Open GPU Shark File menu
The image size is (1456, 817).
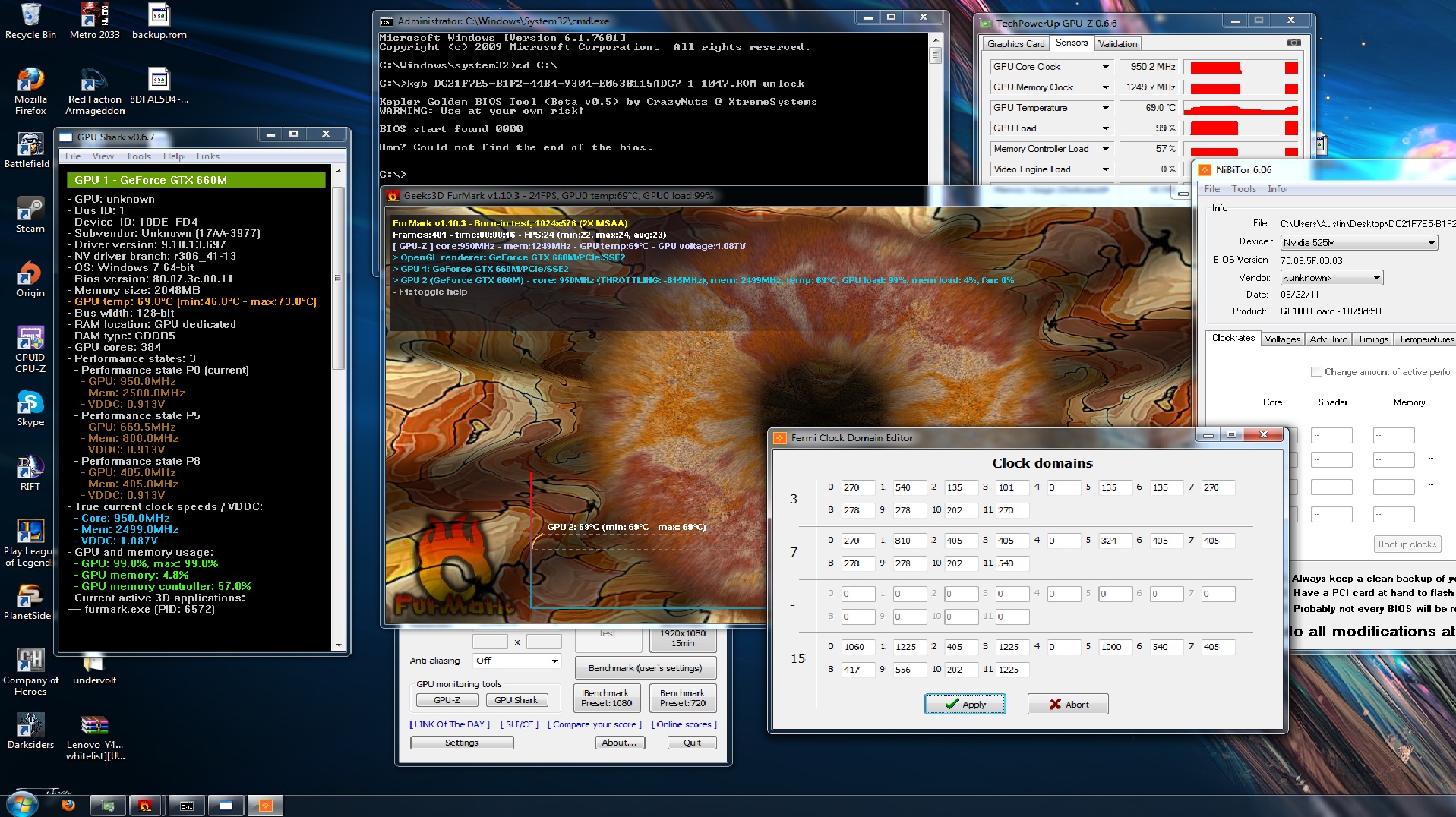pos(73,156)
